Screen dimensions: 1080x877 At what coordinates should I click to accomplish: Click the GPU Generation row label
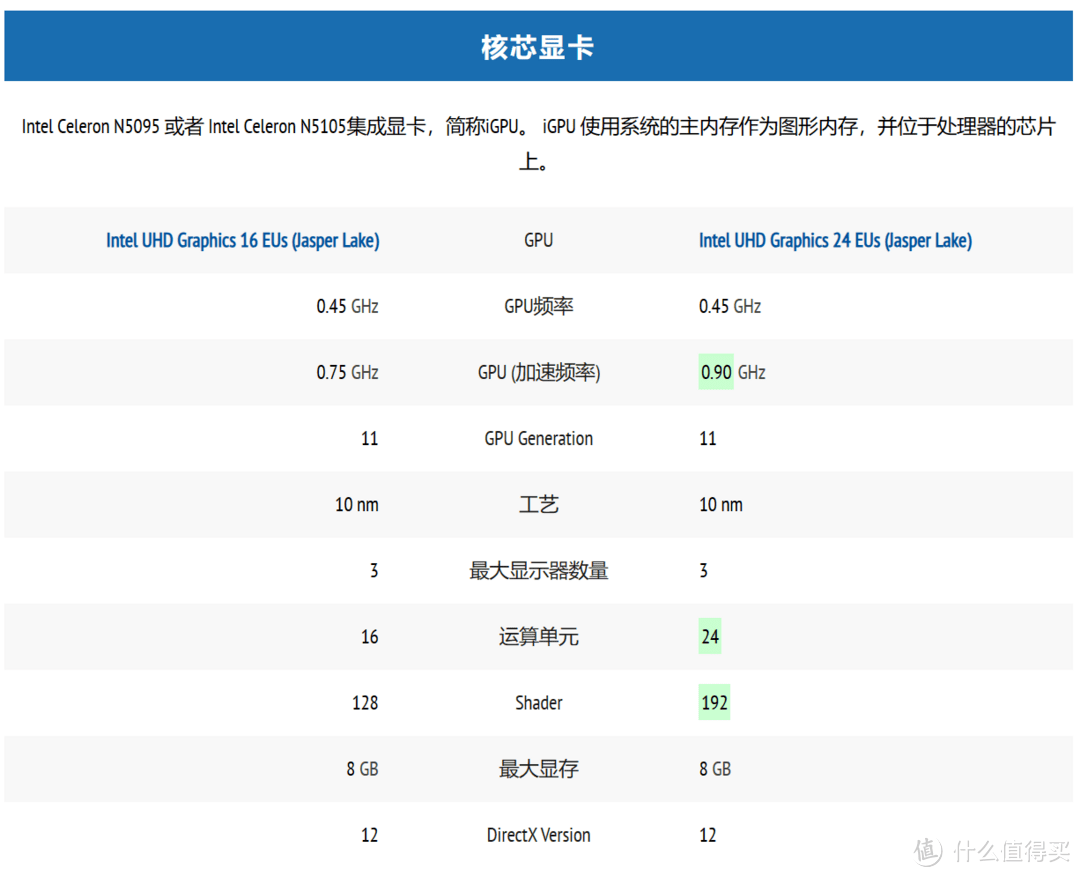coord(539,439)
